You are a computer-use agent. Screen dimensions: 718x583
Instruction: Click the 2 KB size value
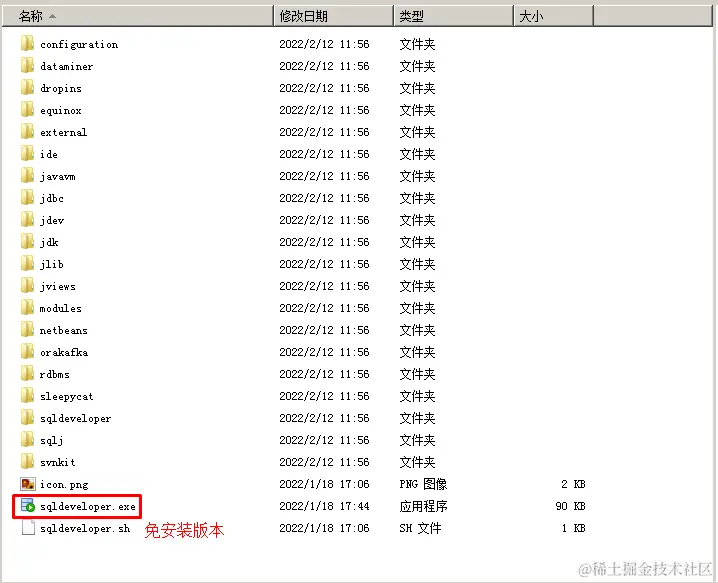pyautogui.click(x=573, y=484)
